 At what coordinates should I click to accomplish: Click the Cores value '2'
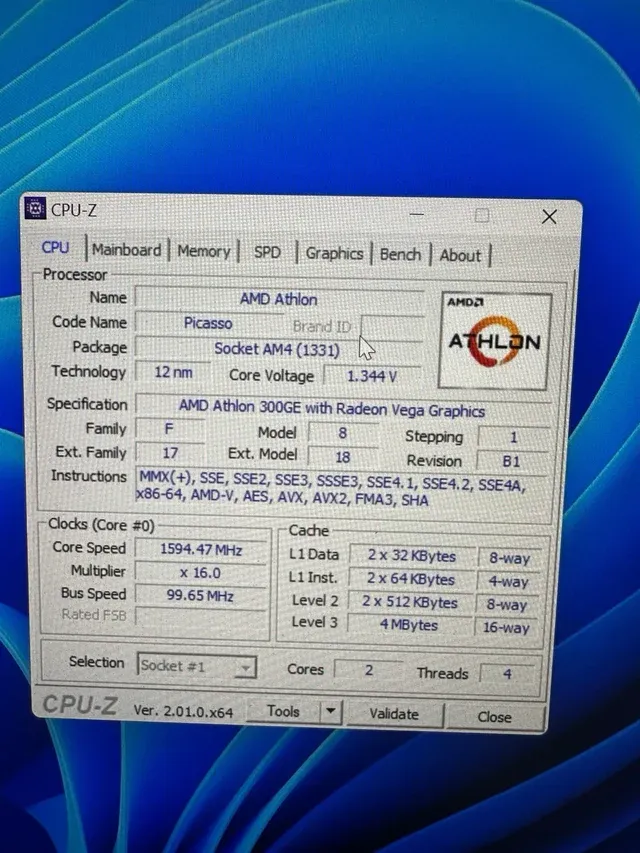coord(369,670)
